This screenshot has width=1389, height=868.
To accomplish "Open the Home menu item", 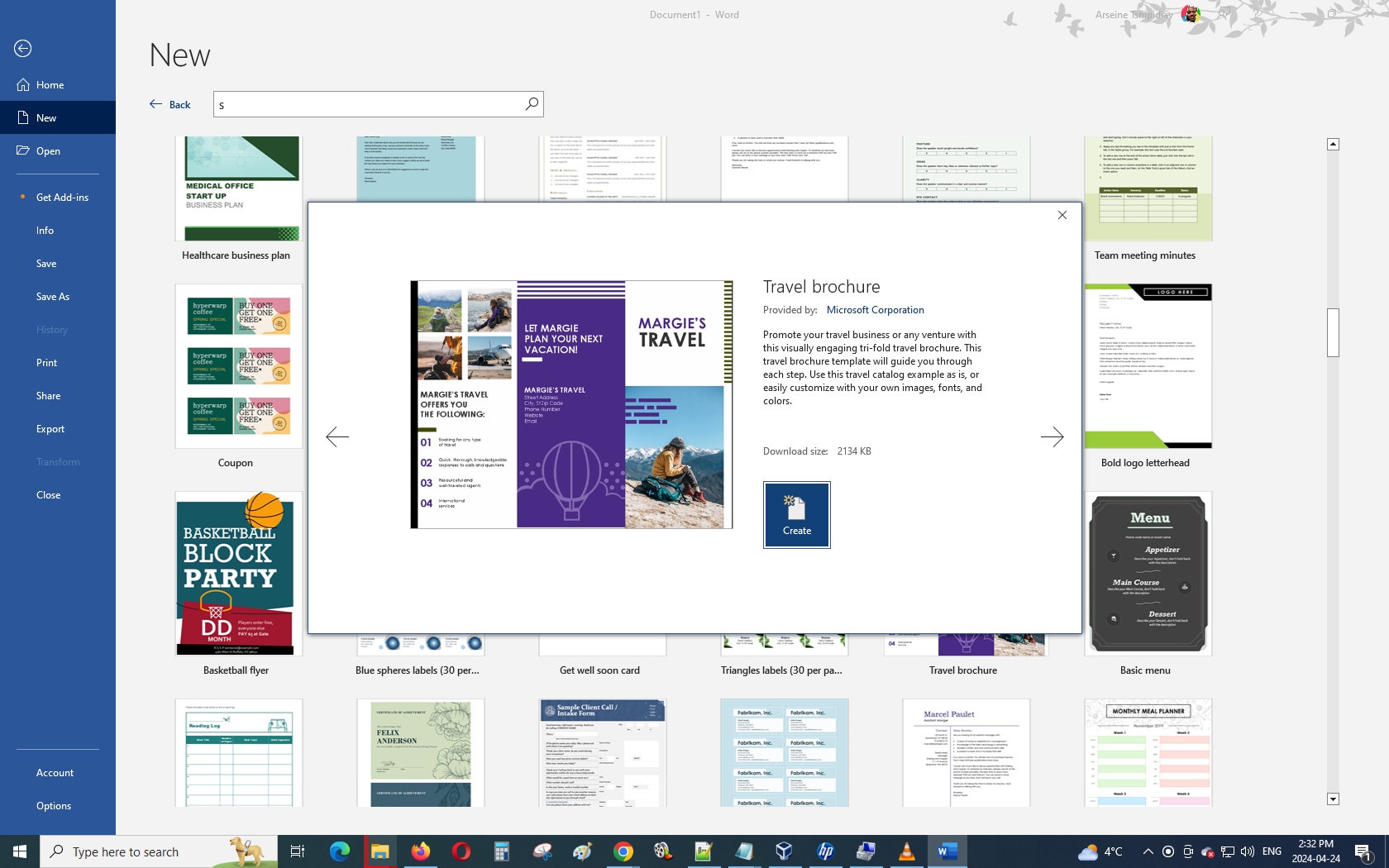I will (x=50, y=85).
